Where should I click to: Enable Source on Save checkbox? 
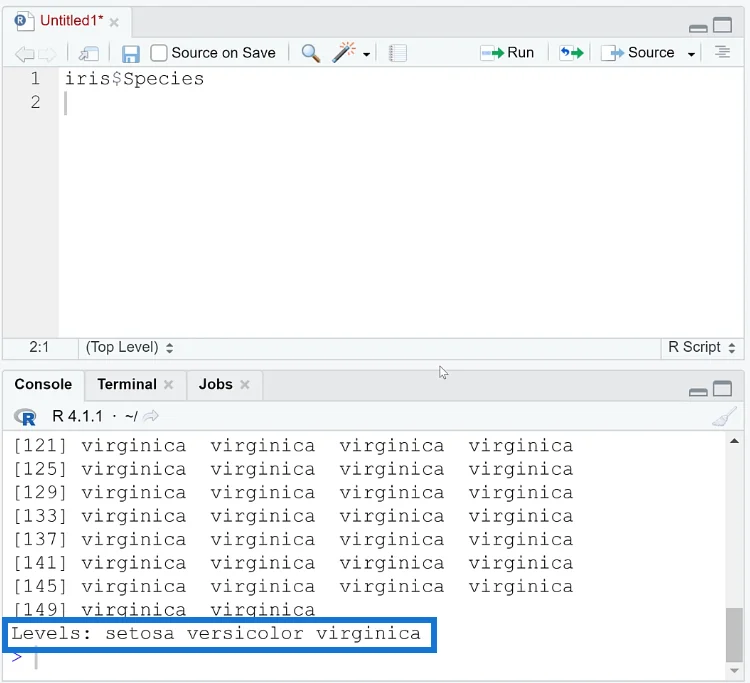pyautogui.click(x=159, y=53)
